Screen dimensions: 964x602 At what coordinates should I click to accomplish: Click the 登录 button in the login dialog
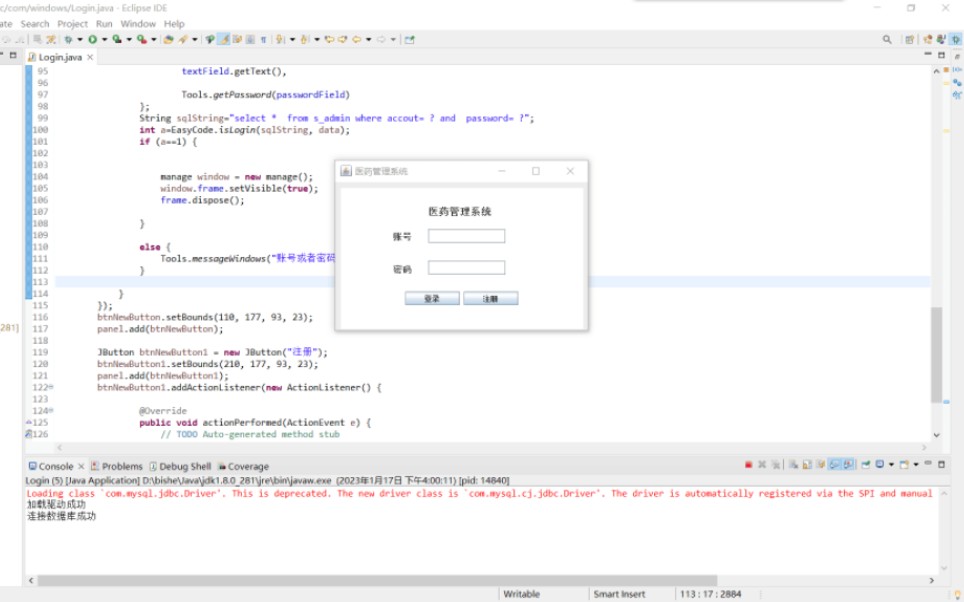point(431,297)
